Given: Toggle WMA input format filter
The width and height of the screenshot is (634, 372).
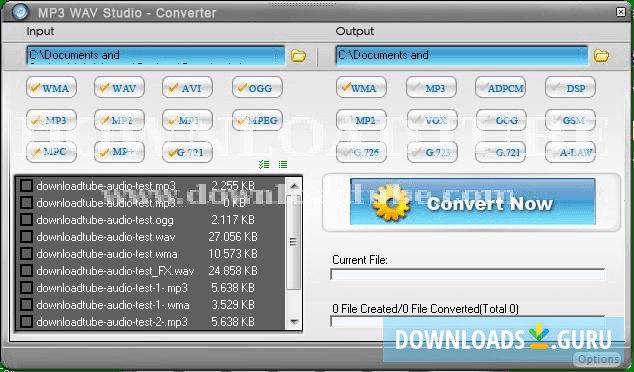Looking at the screenshot, I should [x=51, y=87].
